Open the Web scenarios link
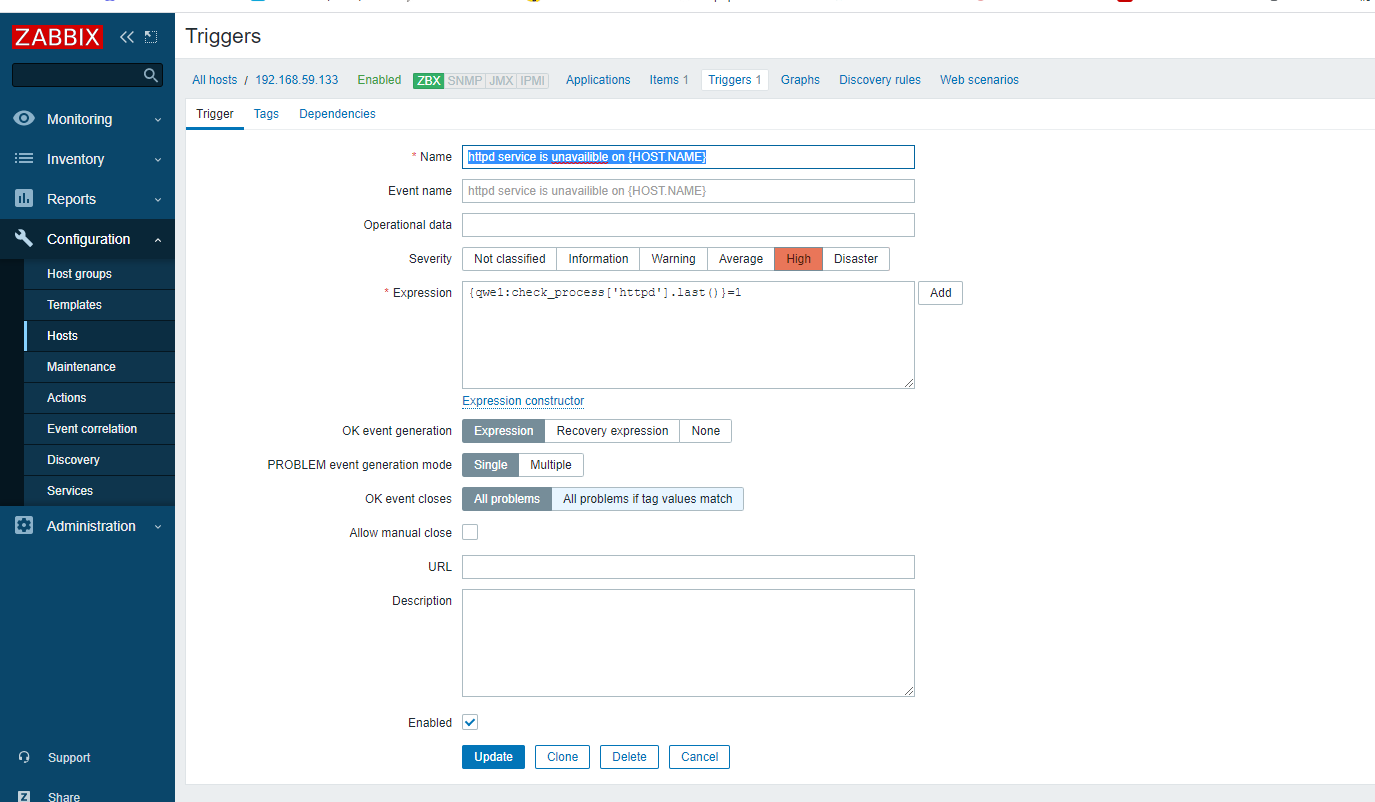The height and width of the screenshot is (802, 1375). (979, 80)
